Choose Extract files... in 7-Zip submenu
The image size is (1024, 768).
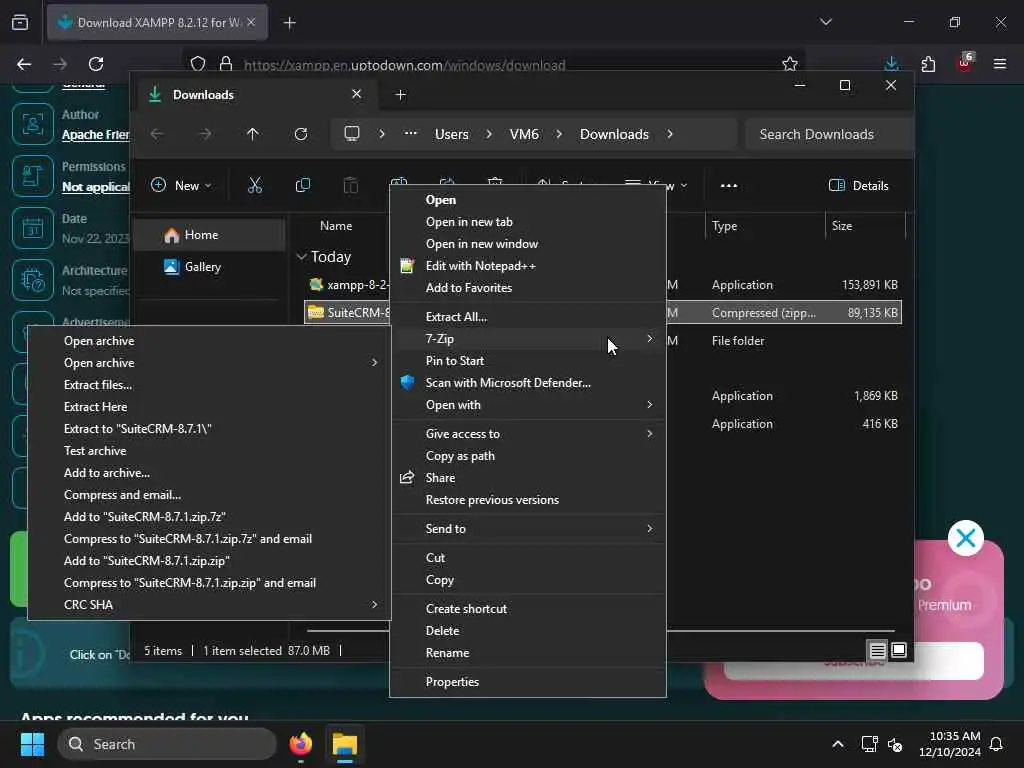[x=209, y=385]
